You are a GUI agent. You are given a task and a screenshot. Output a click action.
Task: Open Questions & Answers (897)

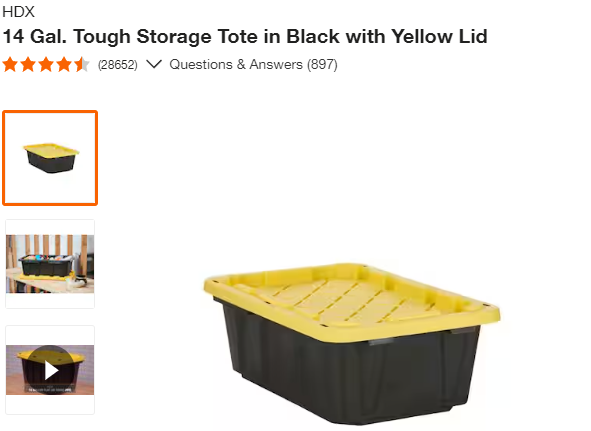[253, 64]
